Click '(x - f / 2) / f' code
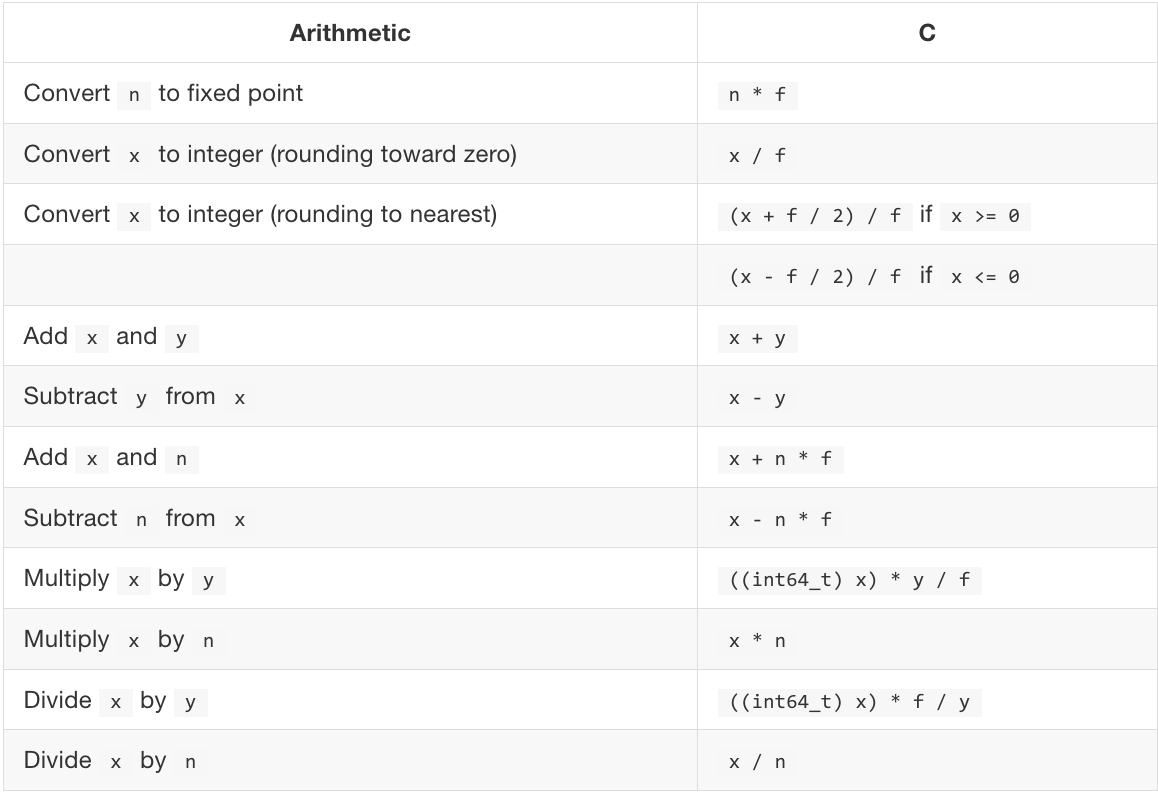The image size is (1158, 792). pos(815,277)
